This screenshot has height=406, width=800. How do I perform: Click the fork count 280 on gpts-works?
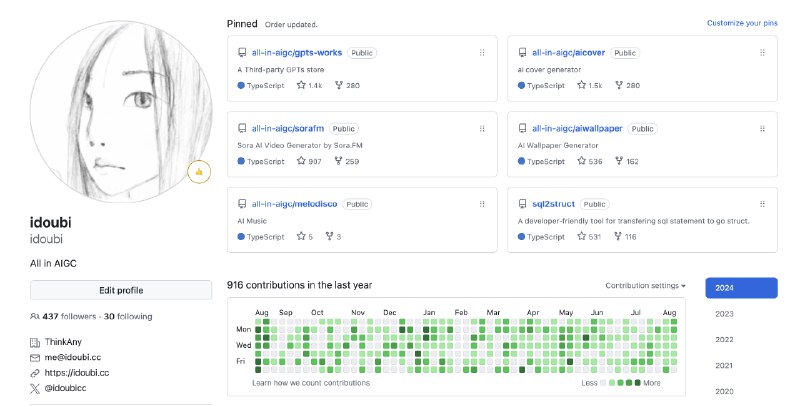coord(347,85)
